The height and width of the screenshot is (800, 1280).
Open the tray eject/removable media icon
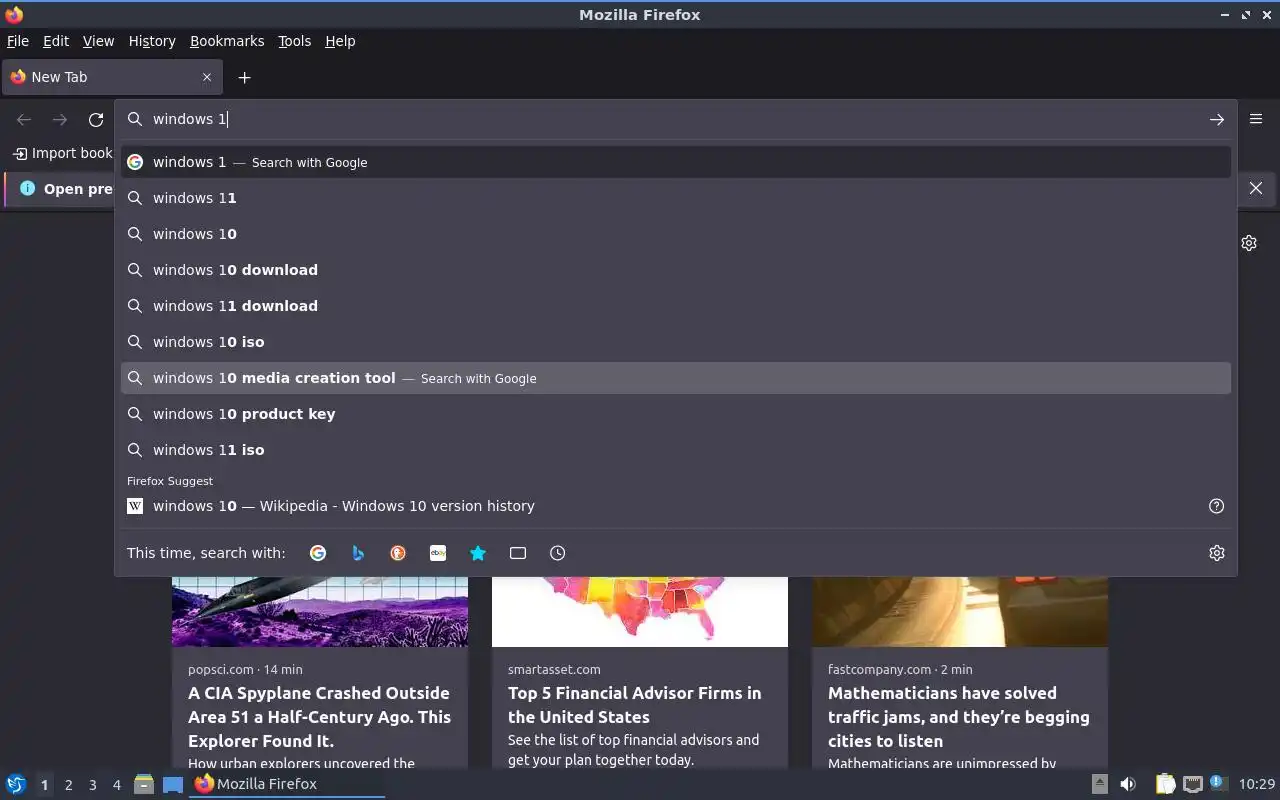point(1099,784)
